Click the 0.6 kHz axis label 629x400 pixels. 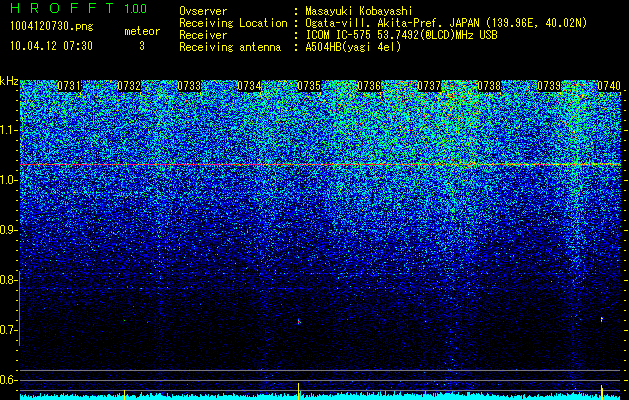click(9, 380)
